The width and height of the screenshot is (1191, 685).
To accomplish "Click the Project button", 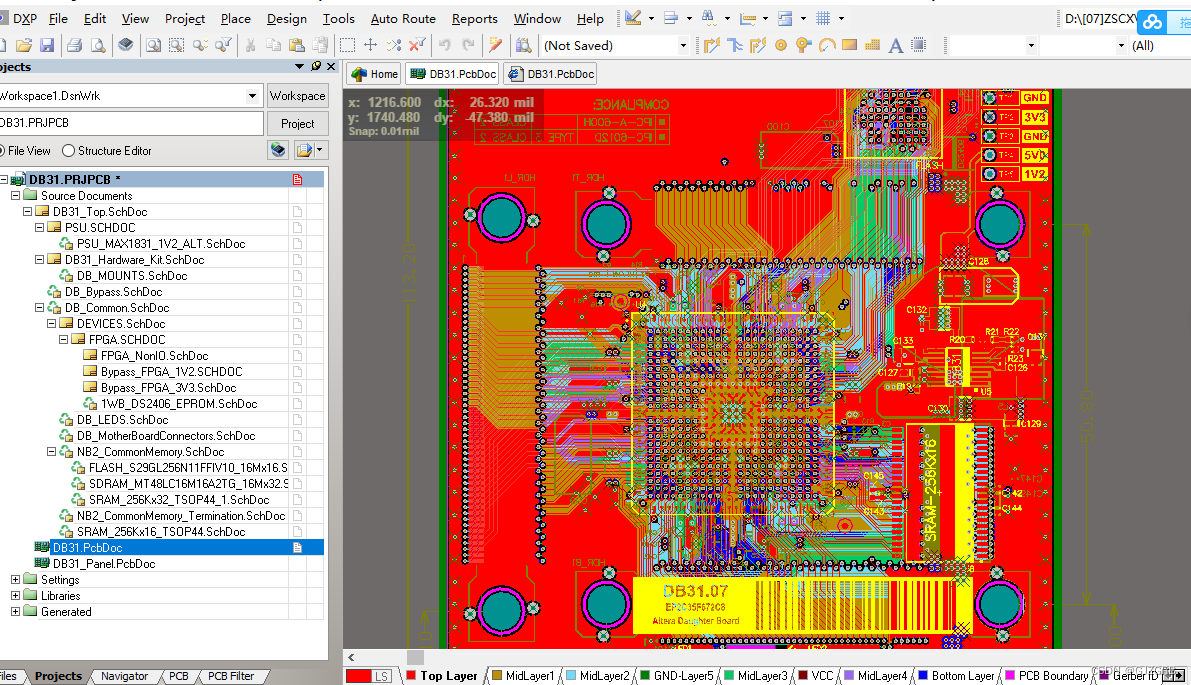I will point(298,123).
